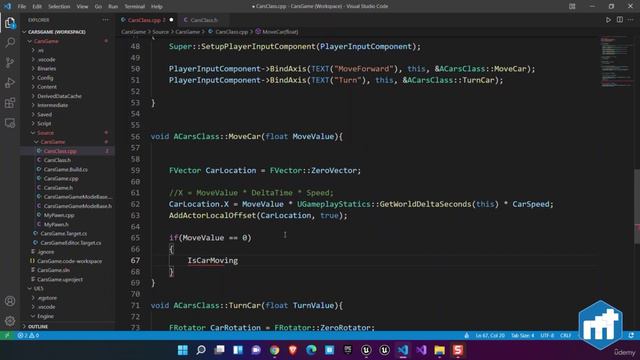Open the Windows Start menu
Image resolution: width=640 pixels, height=360 pixels.
click(x=182, y=350)
